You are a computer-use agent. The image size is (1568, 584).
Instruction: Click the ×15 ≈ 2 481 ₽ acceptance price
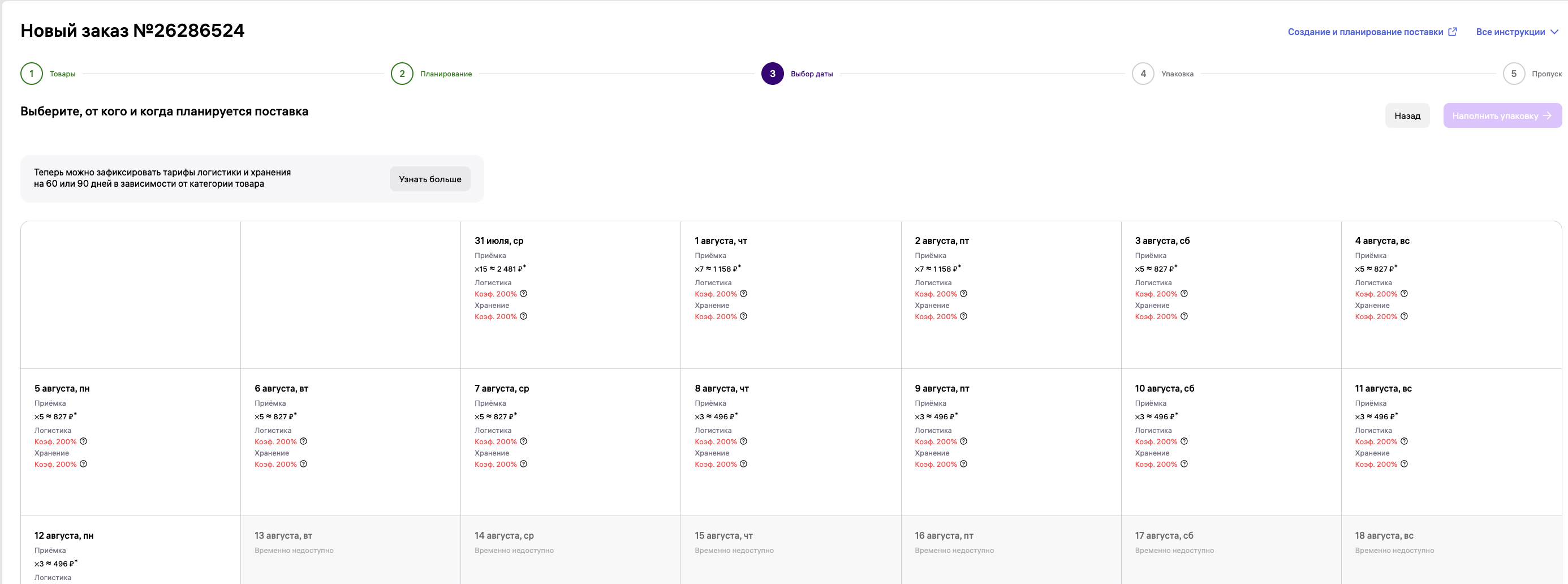pyautogui.click(x=501, y=269)
